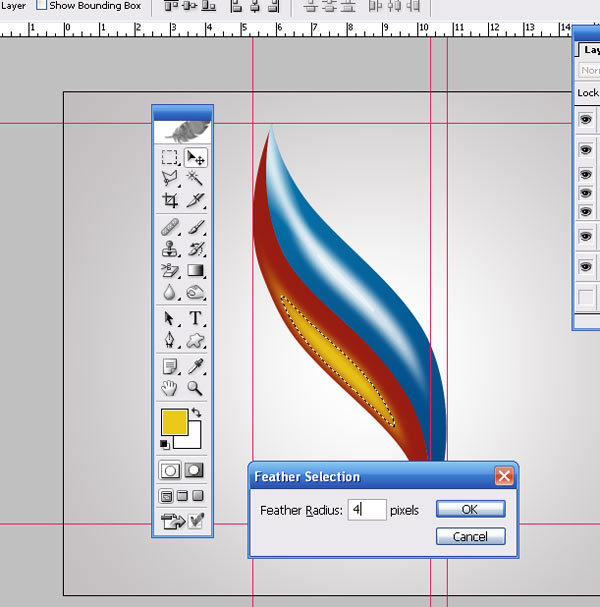This screenshot has height=607, width=600.
Task: Activate the Gradient tool
Action: pyautogui.click(x=196, y=271)
